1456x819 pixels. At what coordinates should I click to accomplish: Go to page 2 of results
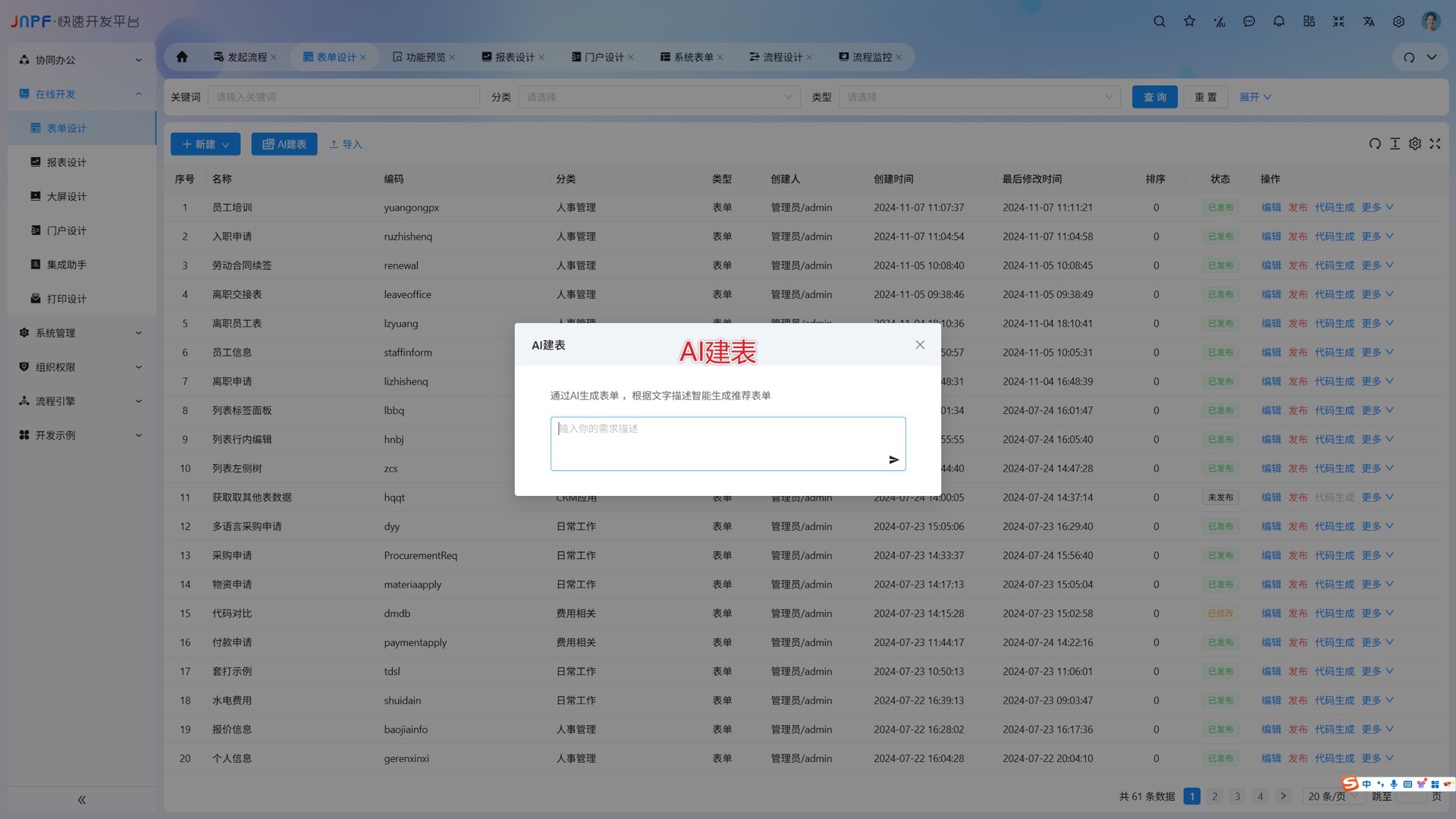(x=1214, y=796)
